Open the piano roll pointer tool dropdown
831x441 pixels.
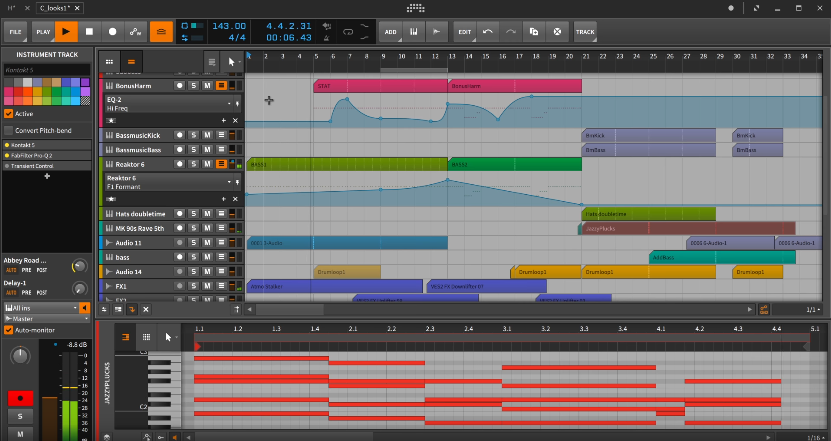coord(170,337)
